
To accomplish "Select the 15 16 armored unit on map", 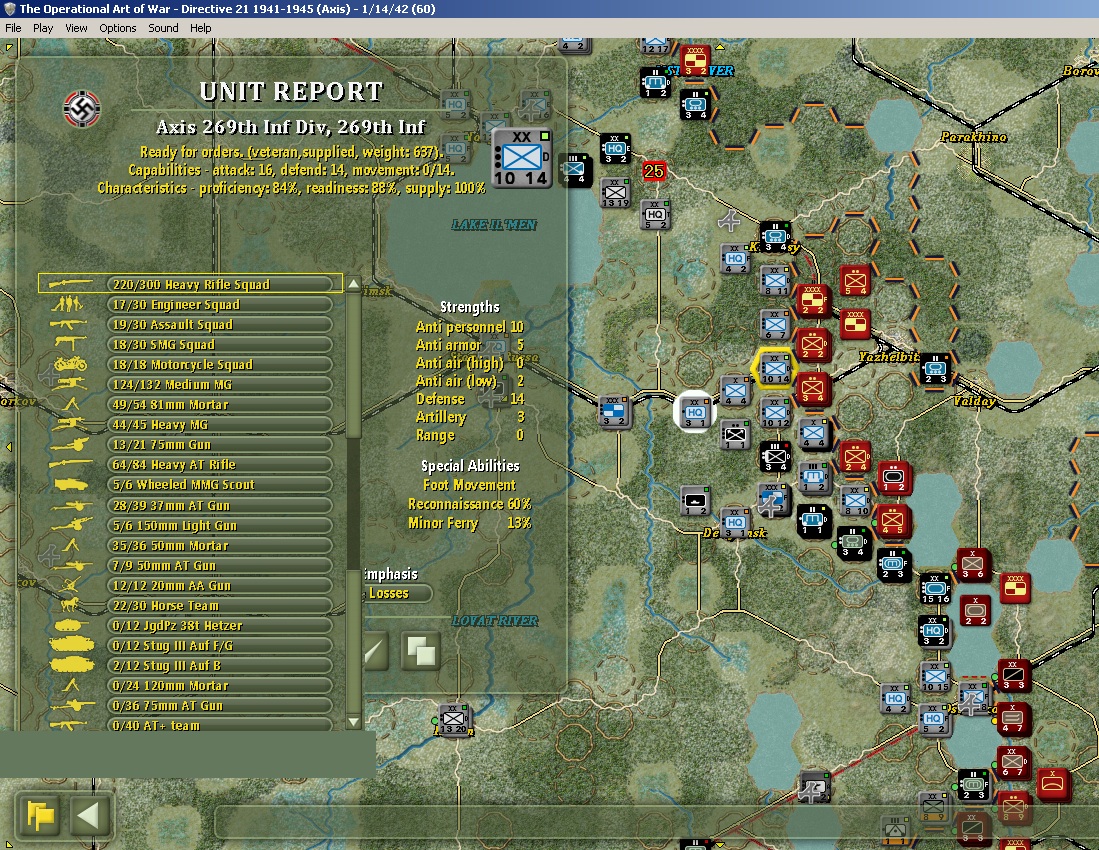I will tap(934, 589).
